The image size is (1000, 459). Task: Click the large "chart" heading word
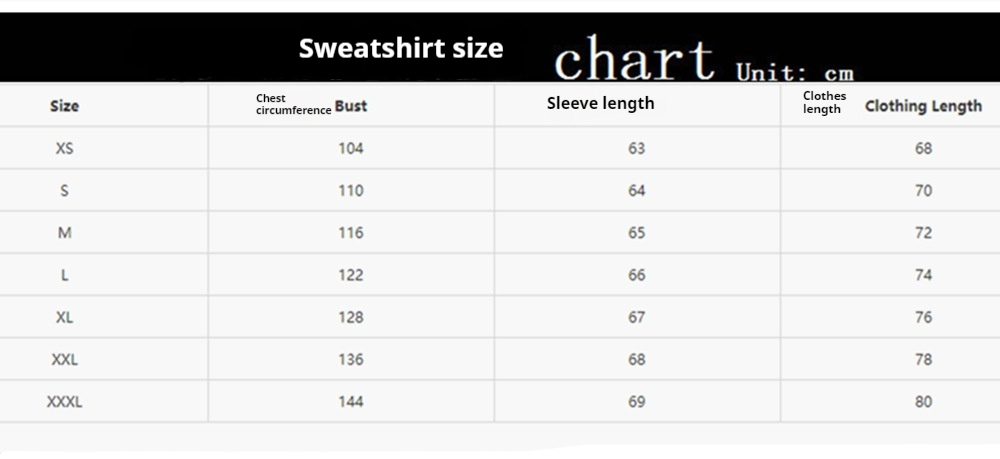(x=634, y=60)
